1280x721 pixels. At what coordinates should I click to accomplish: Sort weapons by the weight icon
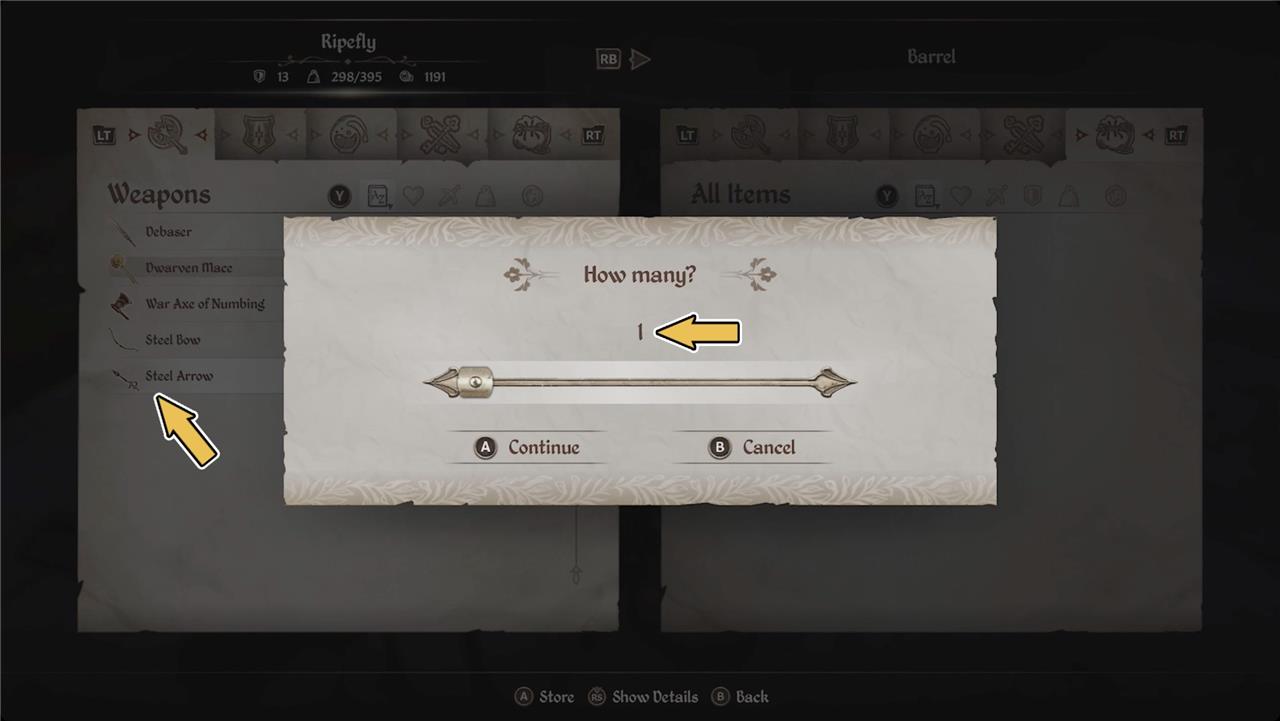click(x=485, y=195)
